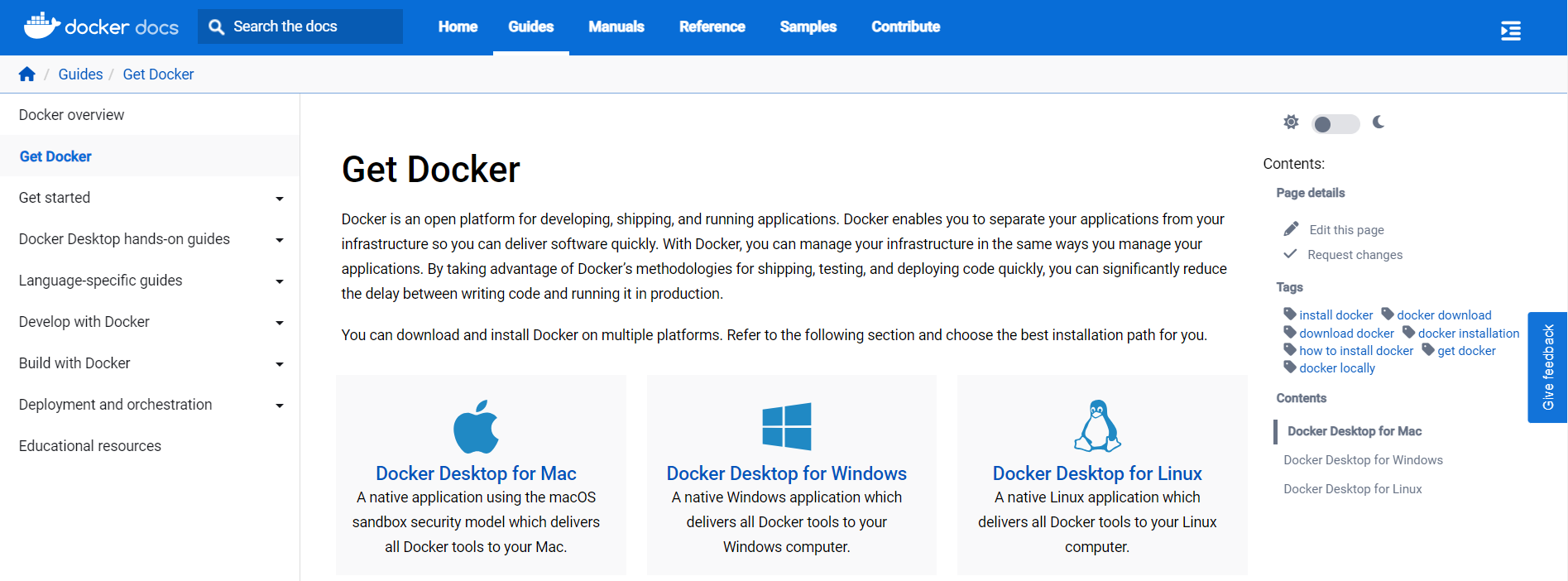Click the search magnifier icon
1568x581 pixels.
pyautogui.click(x=217, y=27)
